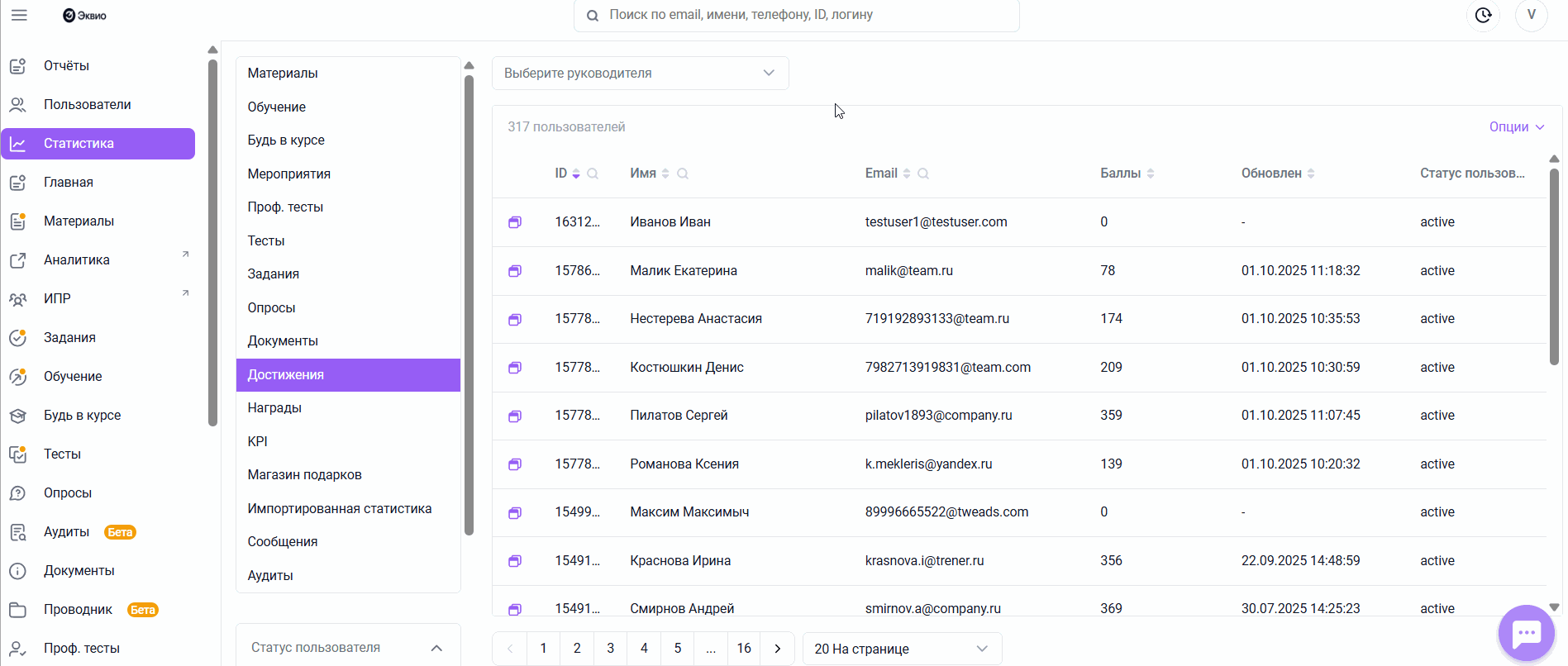
Task: Click the history clock icon in header
Action: tap(1483, 15)
